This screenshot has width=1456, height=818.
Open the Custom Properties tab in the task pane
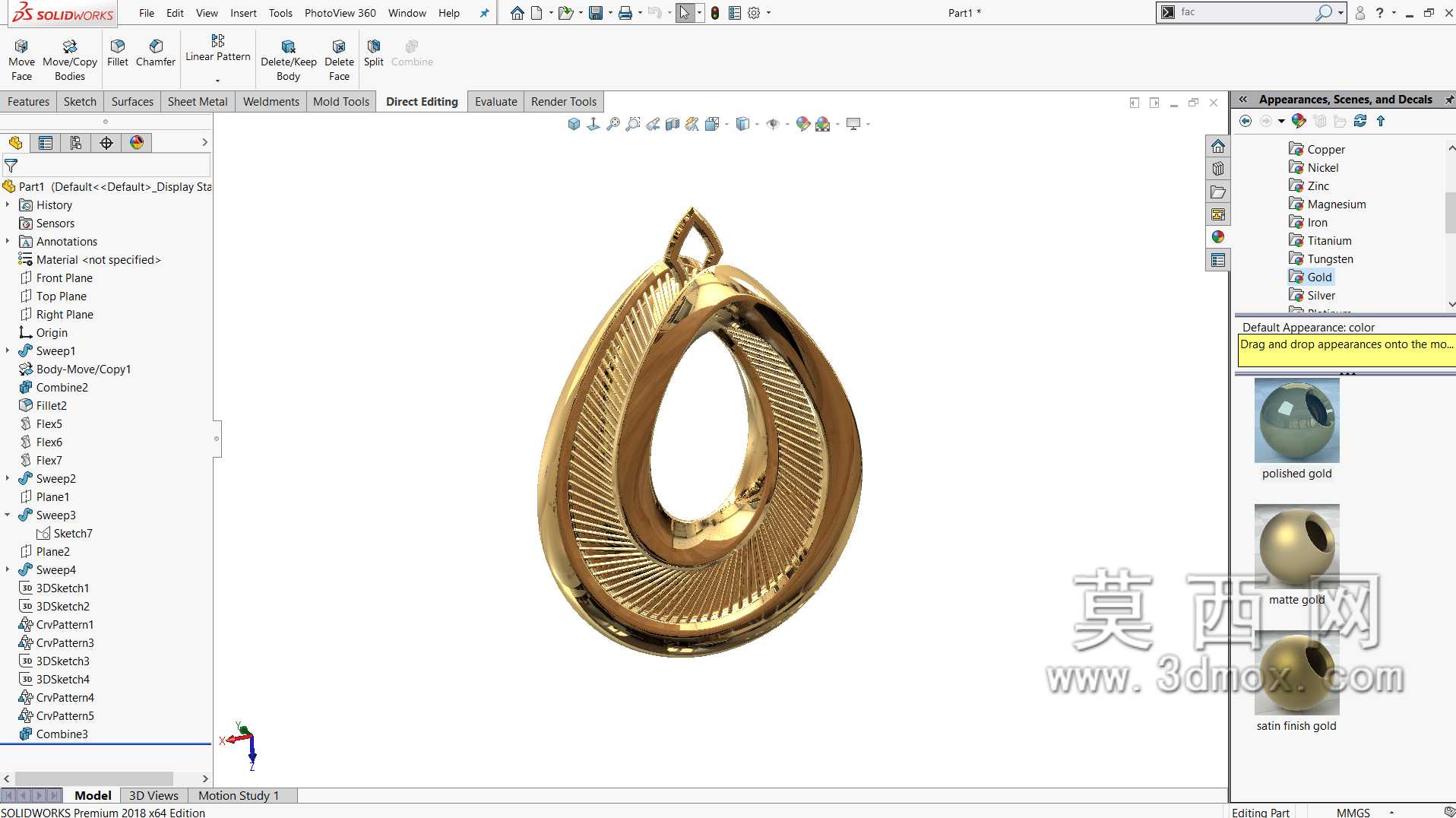pos(1218,260)
